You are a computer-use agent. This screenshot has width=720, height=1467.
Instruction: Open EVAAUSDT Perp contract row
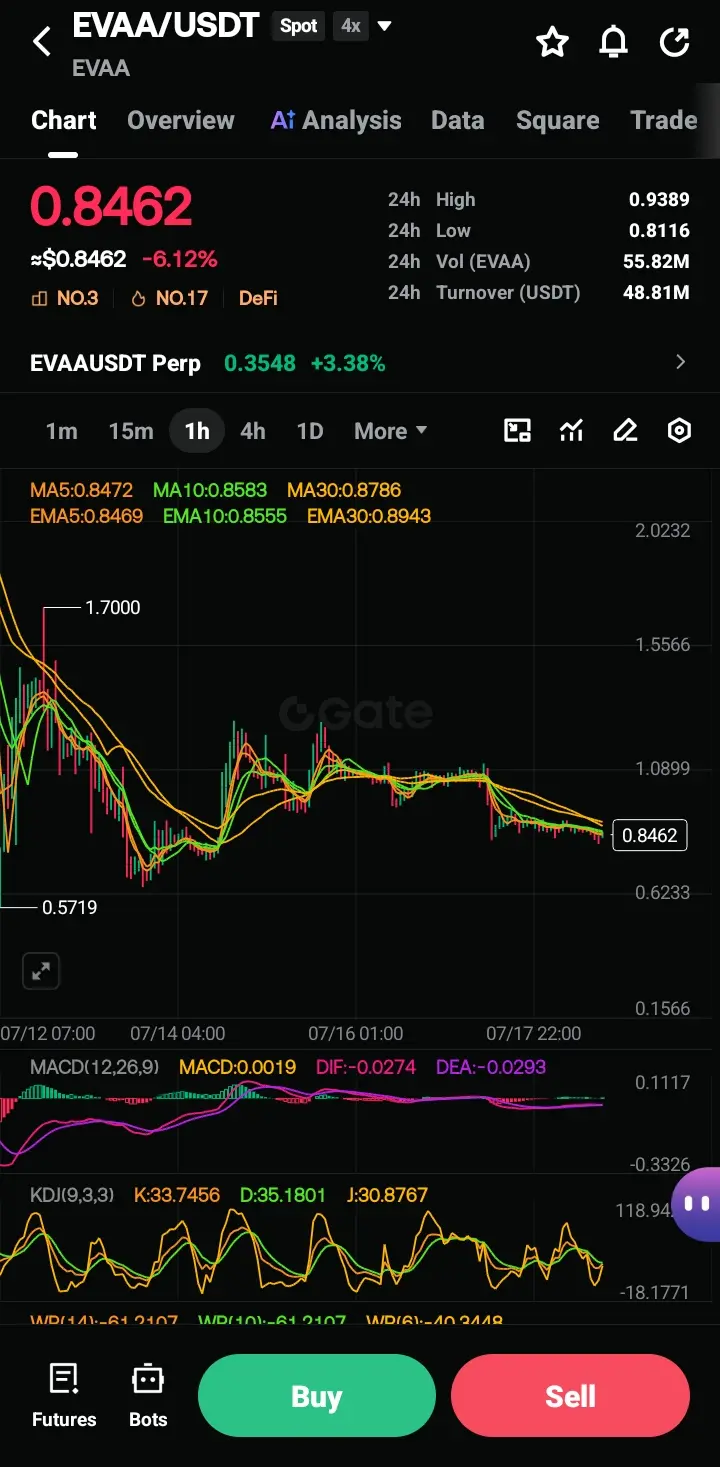[360, 363]
